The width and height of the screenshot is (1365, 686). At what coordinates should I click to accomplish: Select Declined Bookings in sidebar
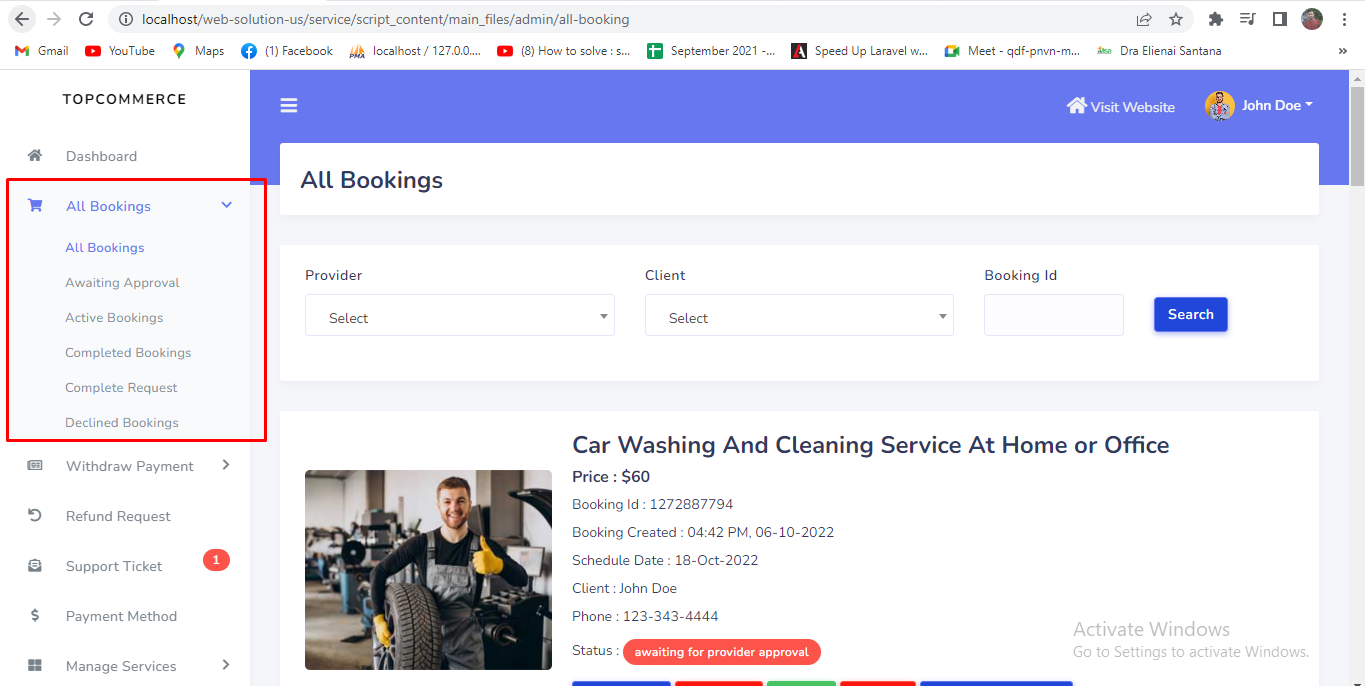click(x=122, y=423)
